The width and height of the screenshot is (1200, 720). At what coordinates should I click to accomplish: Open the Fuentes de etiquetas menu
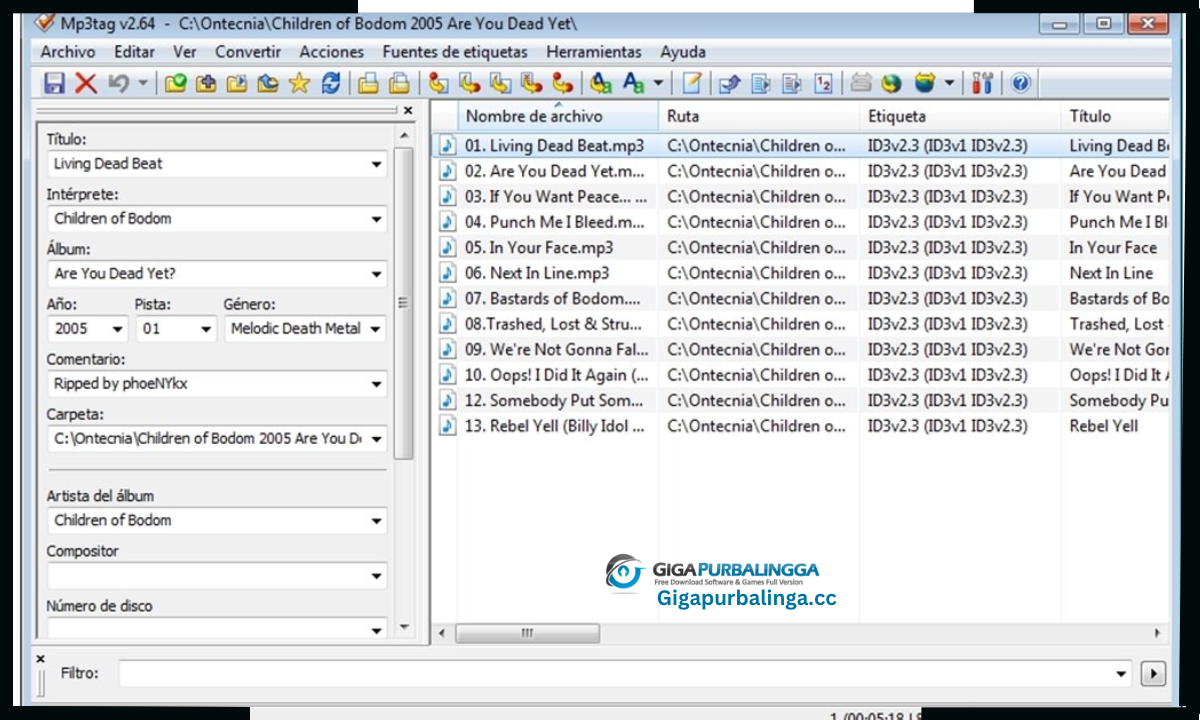click(455, 52)
